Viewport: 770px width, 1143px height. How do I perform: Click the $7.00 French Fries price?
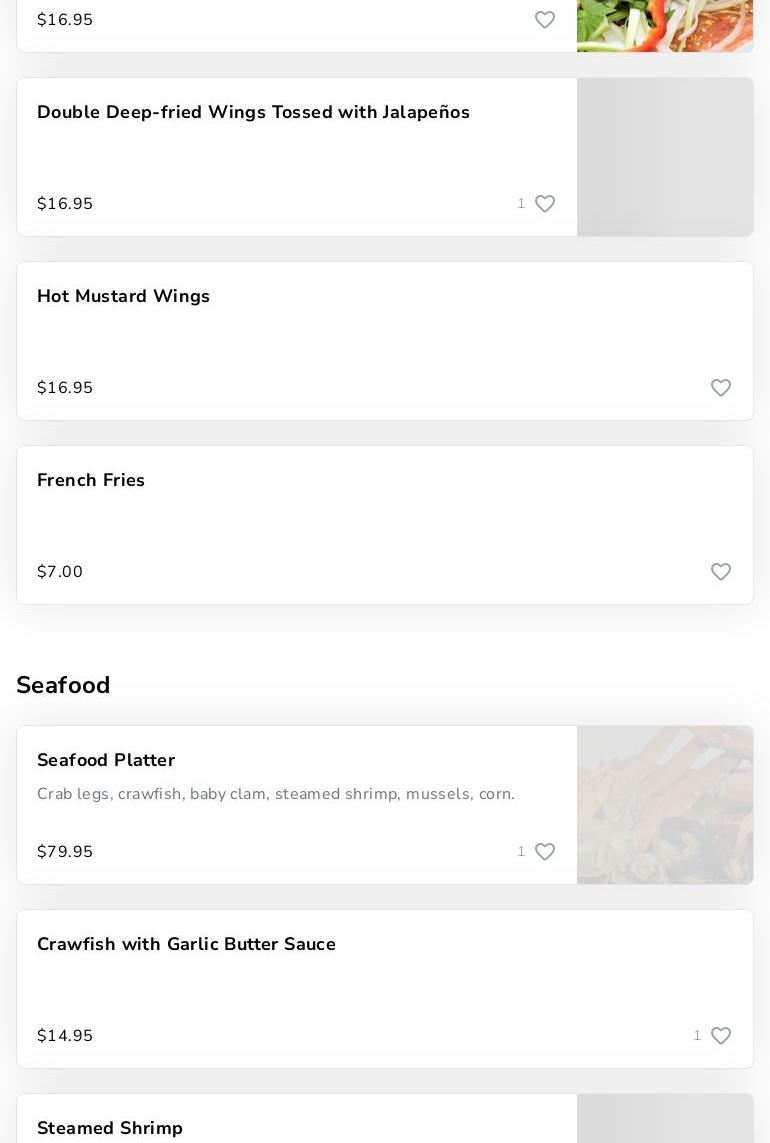click(x=60, y=572)
